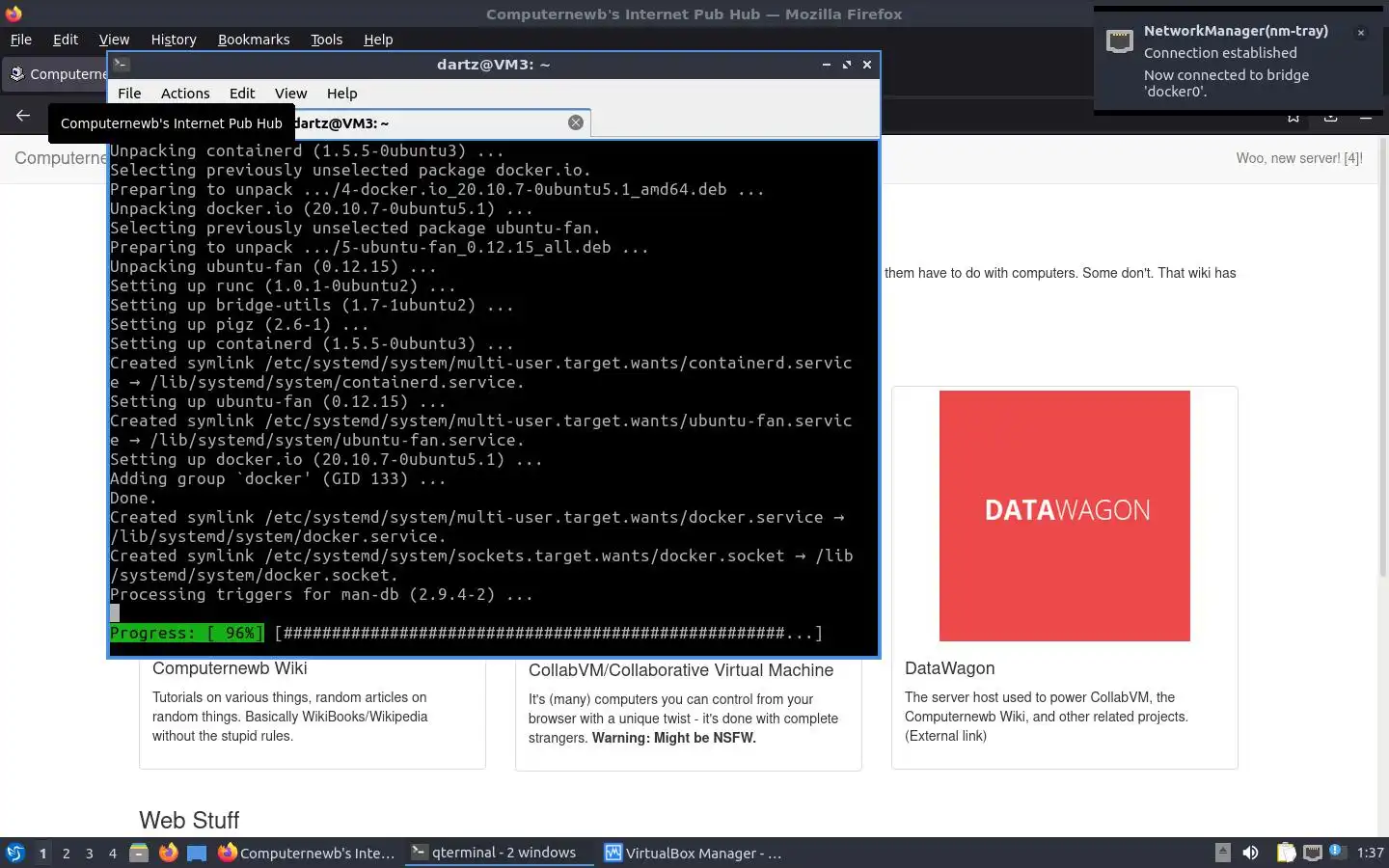Click the 'Processing triggers for man-db' line
The width and height of the screenshot is (1389, 868).
321,595
